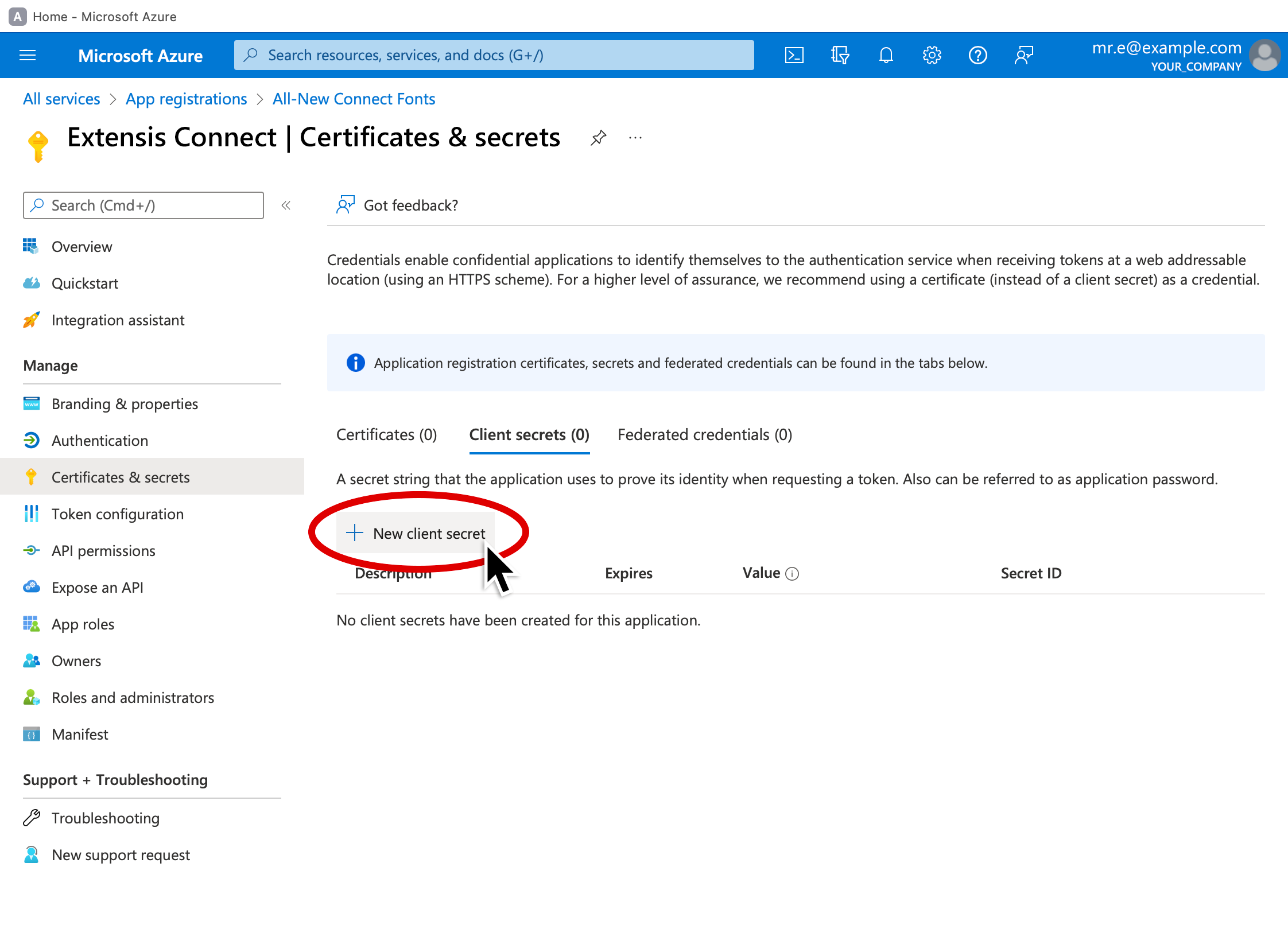Click the Integration assistant rocket icon
The image size is (1288, 933).
(31, 320)
